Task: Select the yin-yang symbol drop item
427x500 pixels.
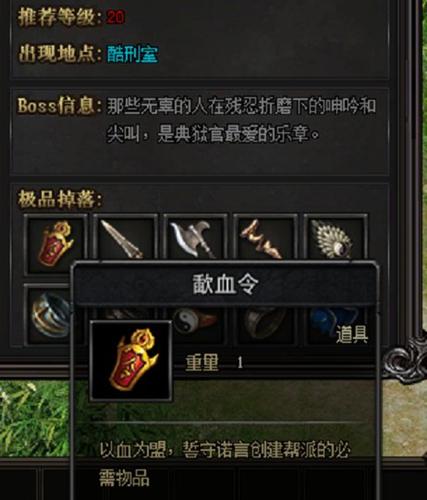Action: click(195, 322)
